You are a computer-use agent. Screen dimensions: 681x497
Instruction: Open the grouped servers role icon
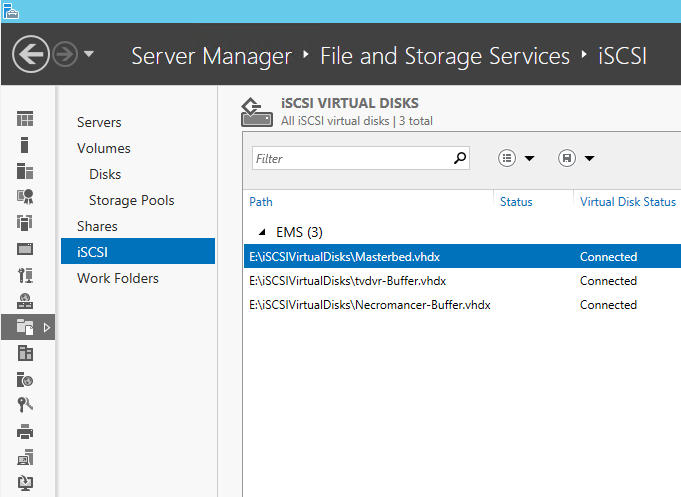(x=25, y=223)
